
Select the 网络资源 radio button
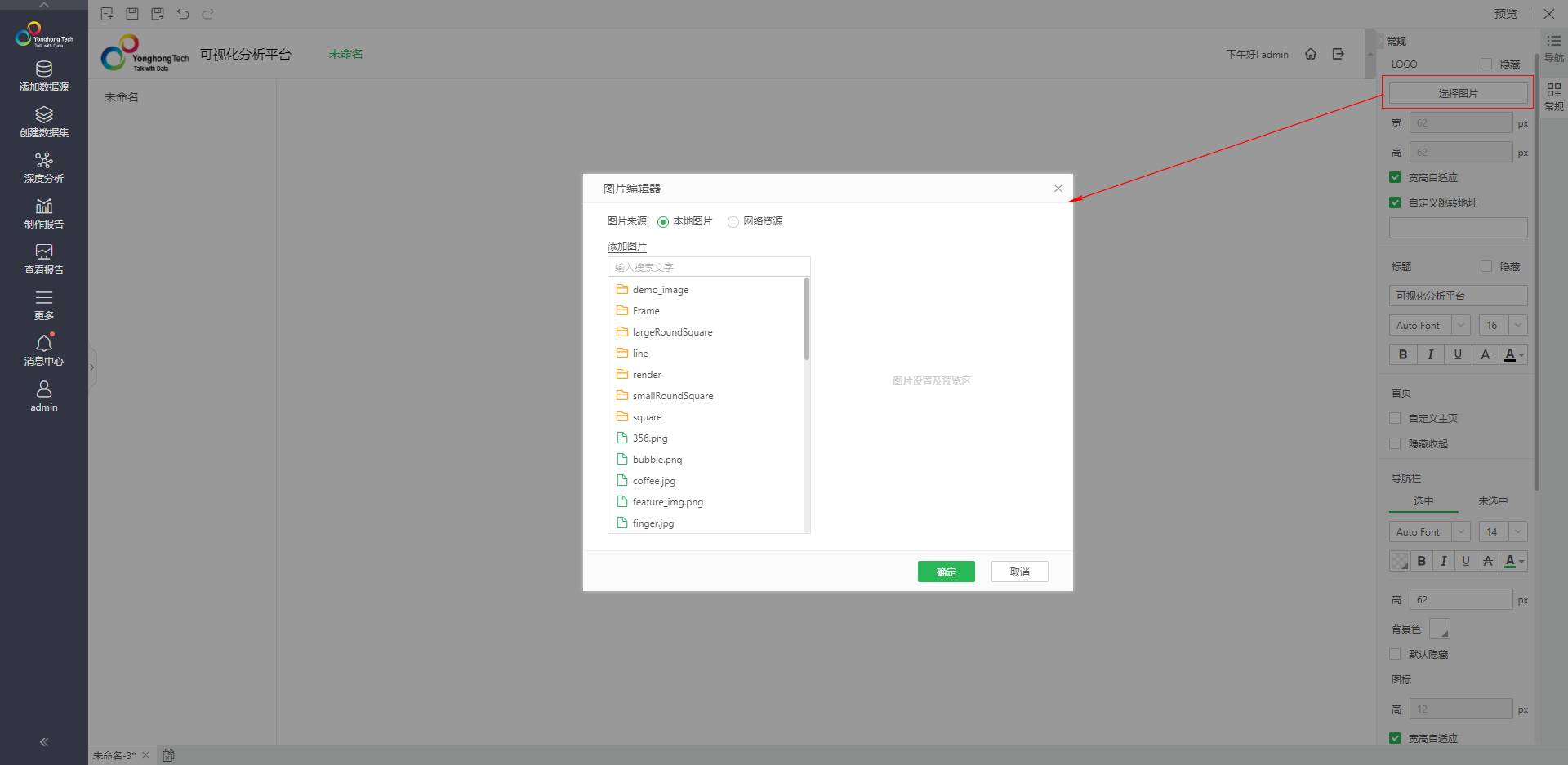(733, 222)
